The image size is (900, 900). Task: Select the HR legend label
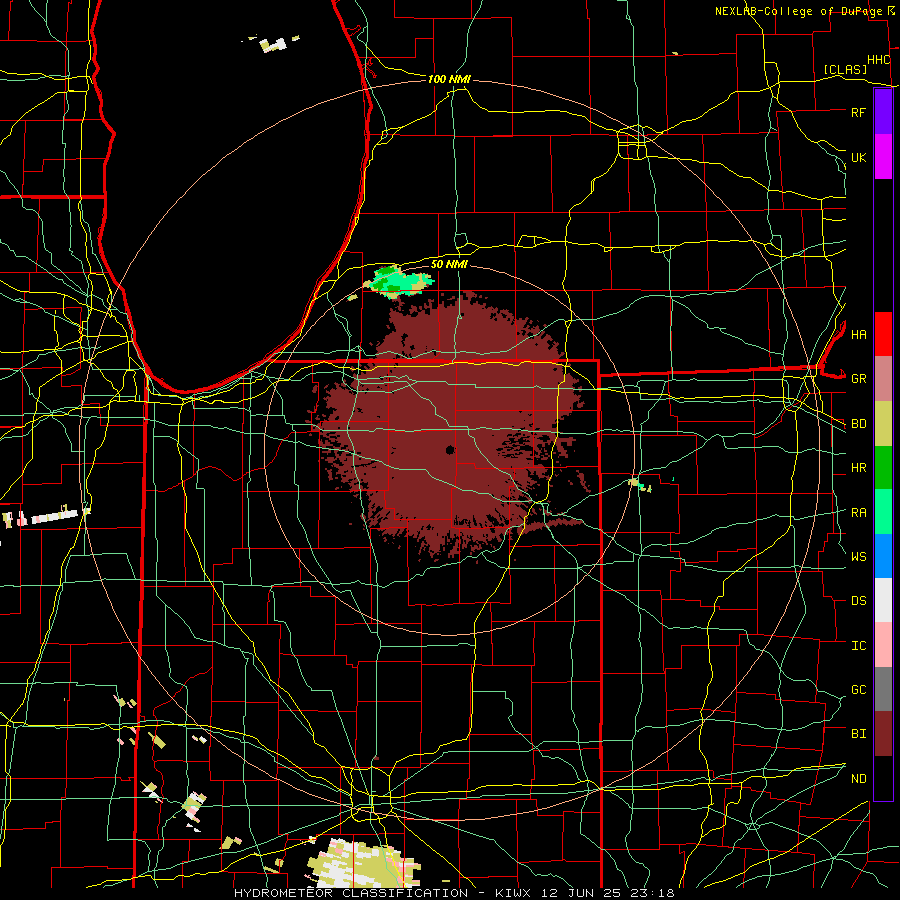point(858,468)
